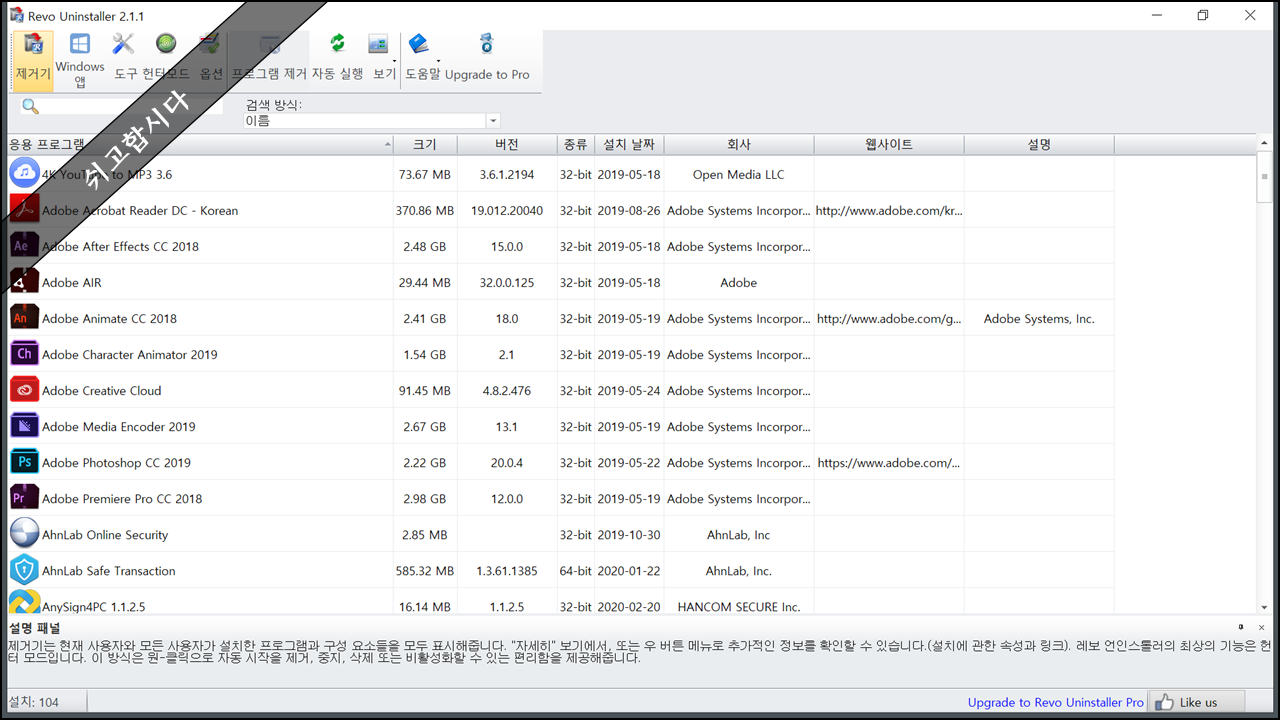1280x720 pixels.
Task: Close the 설명 패널 description panel
Action: (x=1262, y=626)
